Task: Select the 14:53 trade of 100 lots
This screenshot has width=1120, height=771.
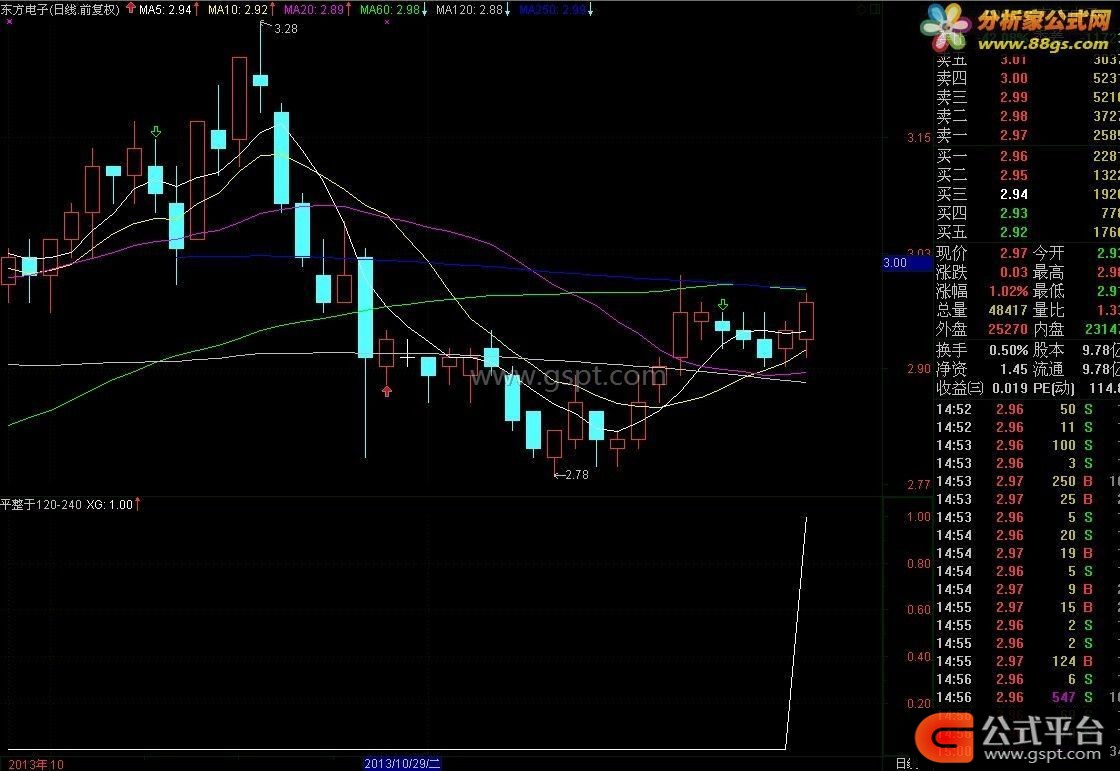Action: coord(1027,445)
